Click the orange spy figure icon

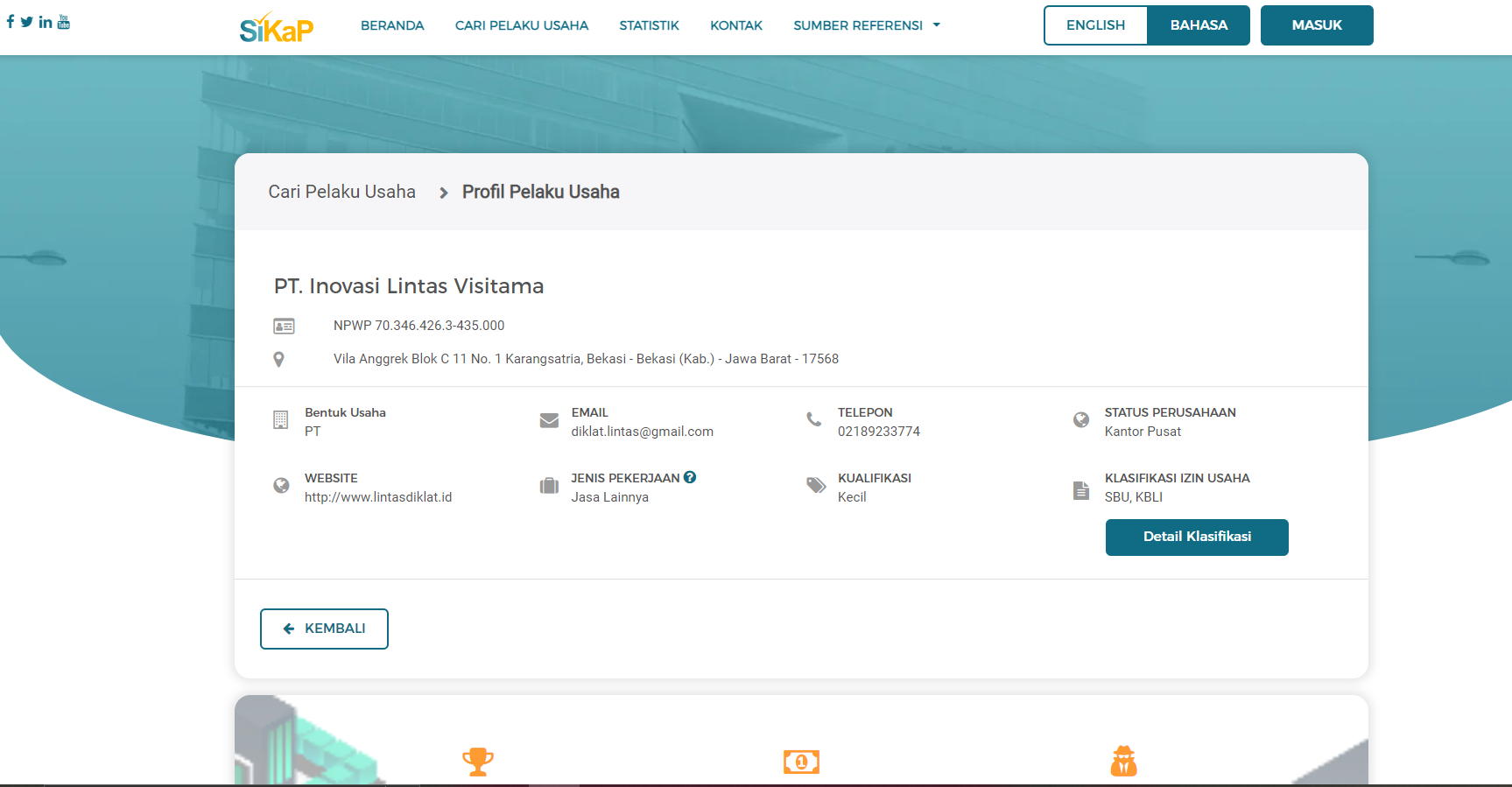pos(1124,761)
